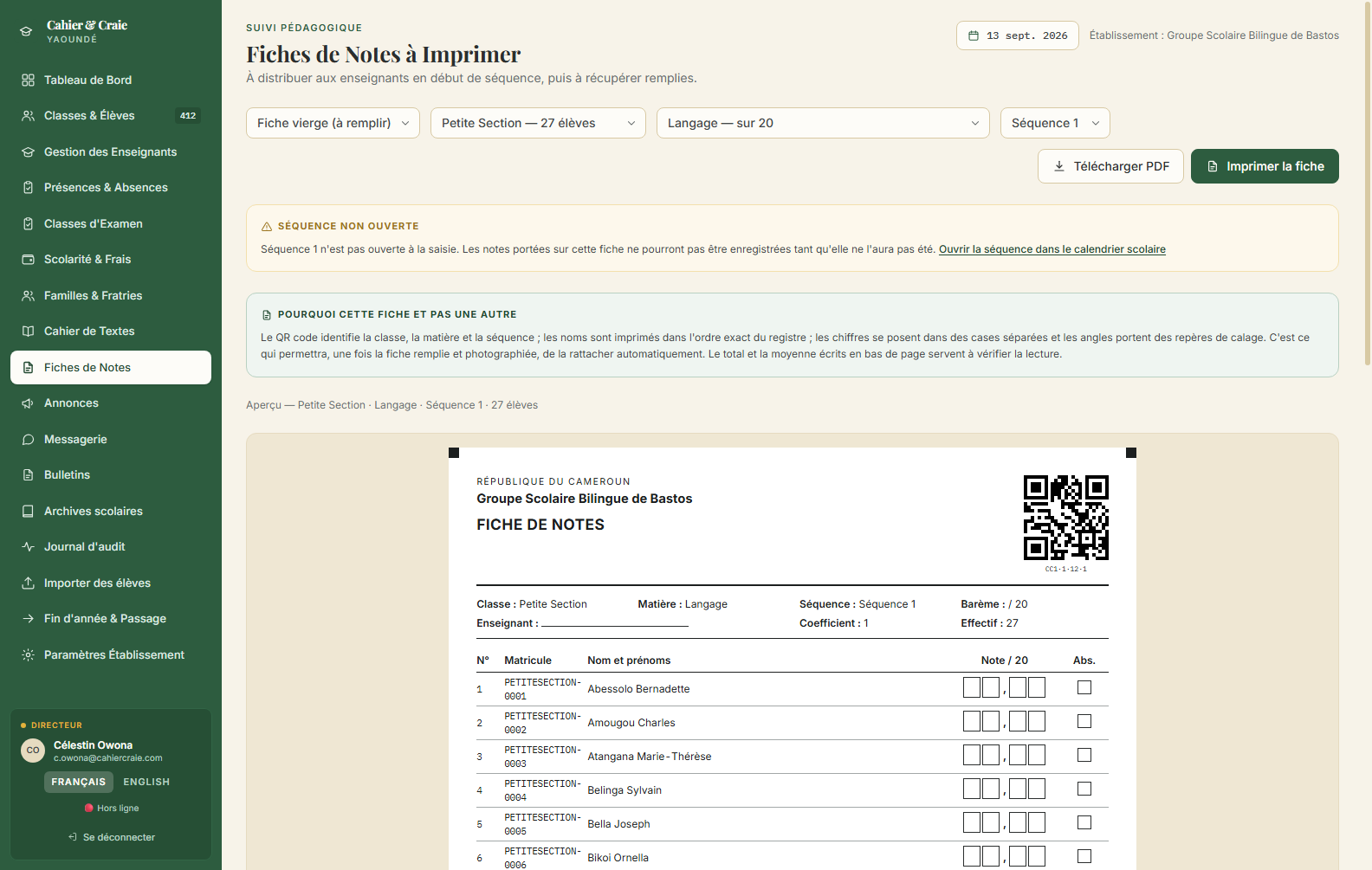Viewport: 1372px width, 870px height.
Task: Click the Importer des élèves upload icon
Action: tap(28, 583)
